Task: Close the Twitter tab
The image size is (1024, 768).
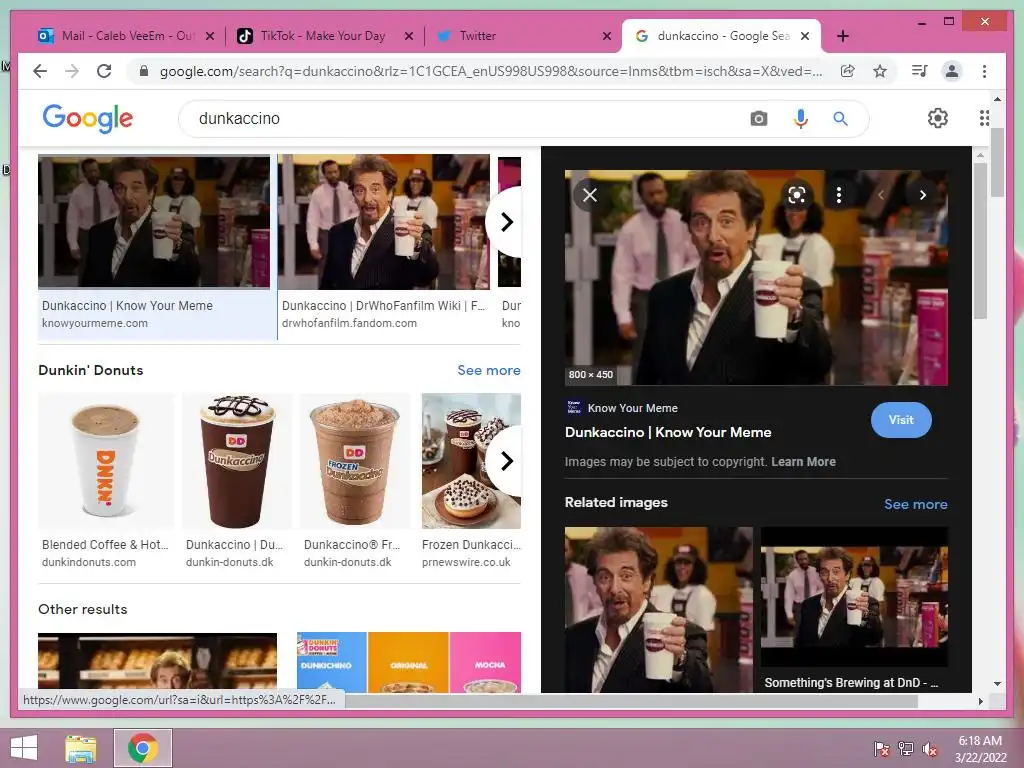Action: (607, 36)
